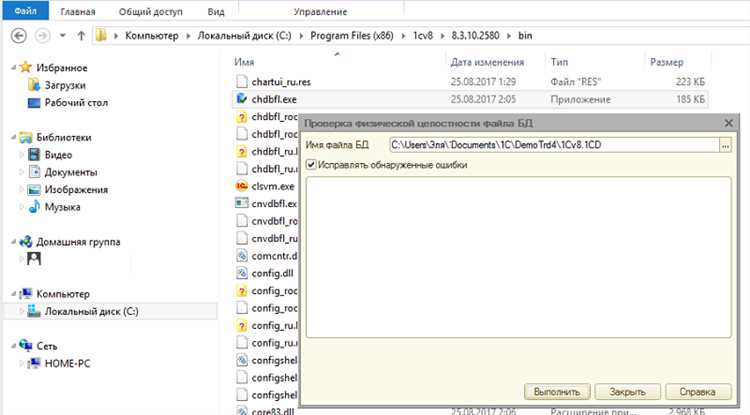This screenshot has width=750, height=415.
Task: Select the chdbfl.exe application icon
Action: coord(242,99)
